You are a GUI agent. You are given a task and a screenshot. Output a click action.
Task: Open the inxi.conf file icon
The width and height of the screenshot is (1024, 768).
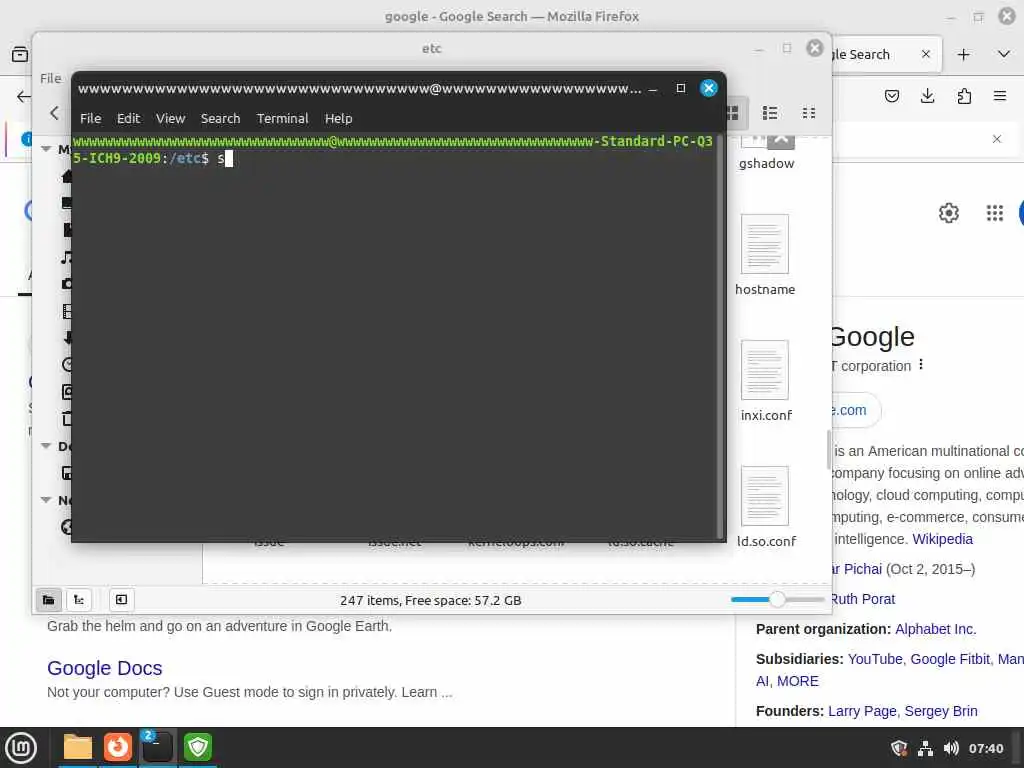point(765,370)
